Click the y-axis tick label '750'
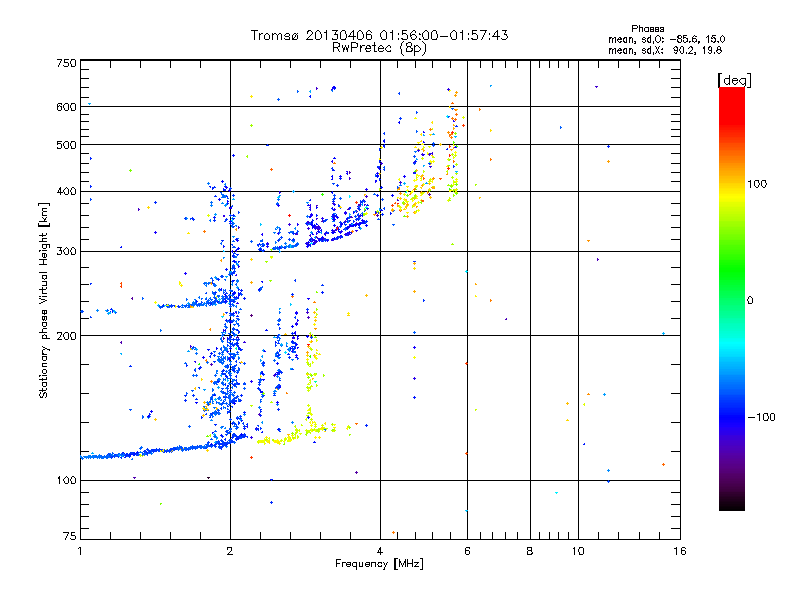 click(66, 63)
